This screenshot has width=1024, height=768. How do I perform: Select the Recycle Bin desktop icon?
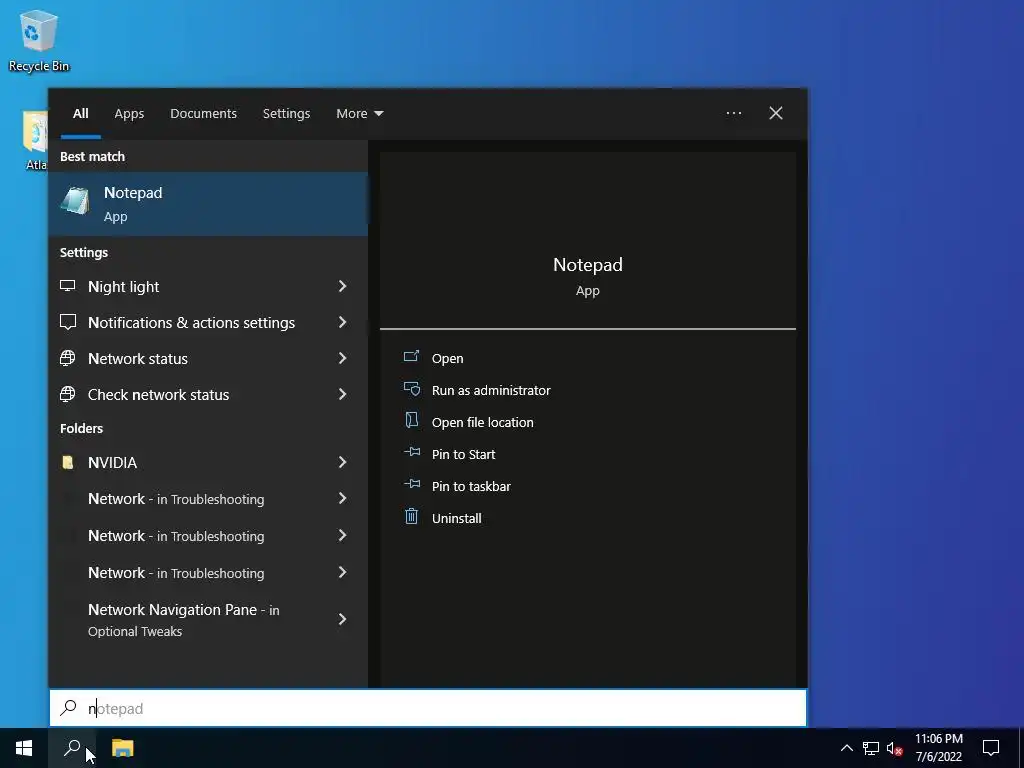tap(39, 40)
